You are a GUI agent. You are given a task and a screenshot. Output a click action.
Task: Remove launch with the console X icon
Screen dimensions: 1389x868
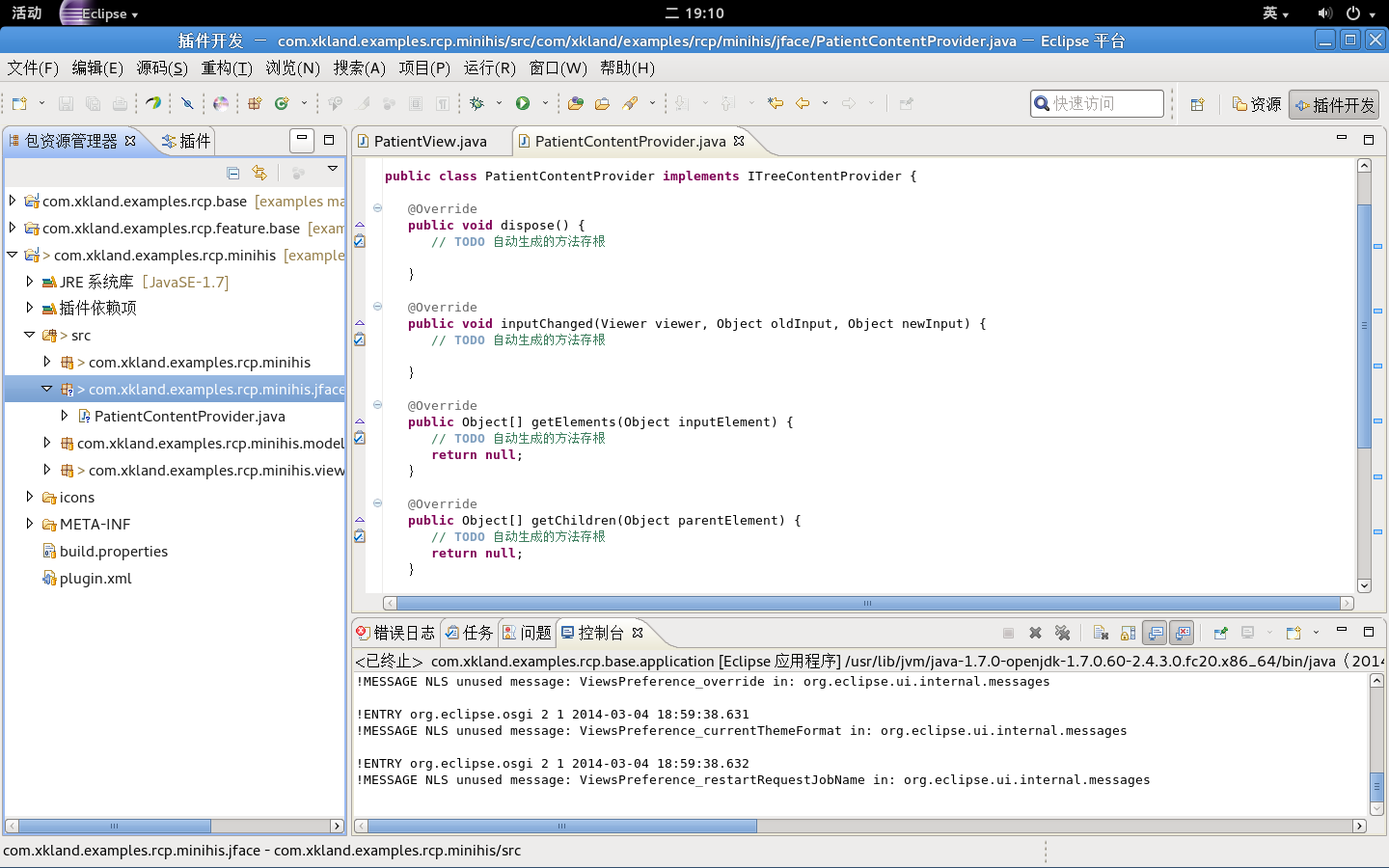click(x=1035, y=633)
